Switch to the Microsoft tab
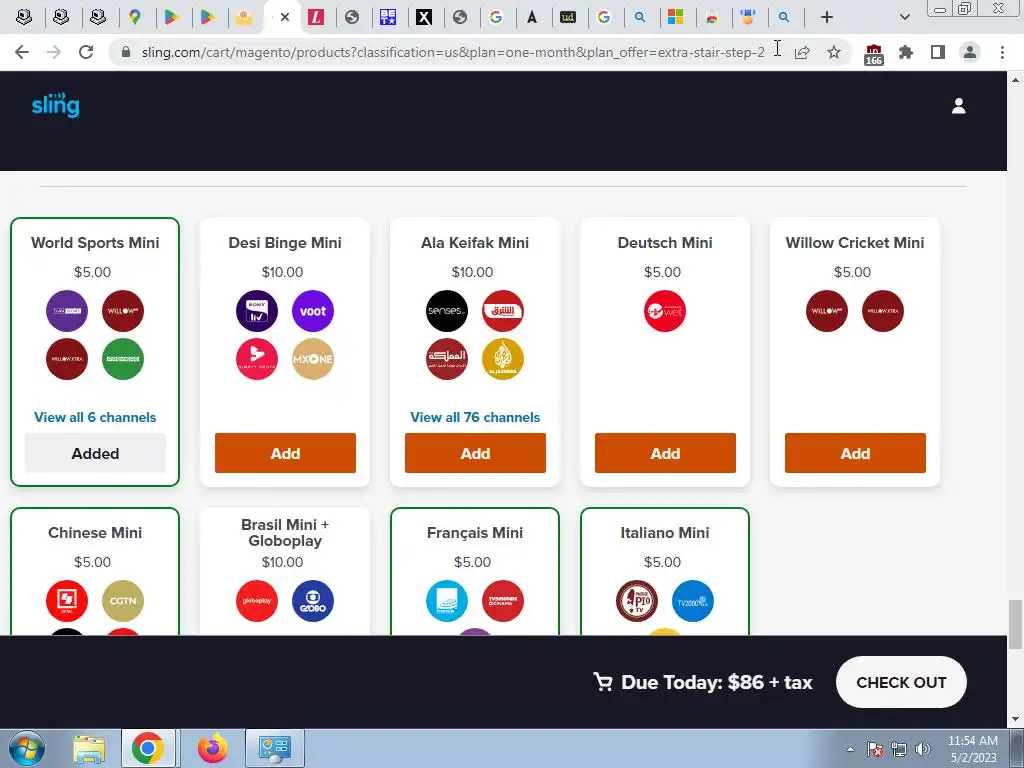Image resolution: width=1024 pixels, height=768 pixels. click(x=675, y=17)
